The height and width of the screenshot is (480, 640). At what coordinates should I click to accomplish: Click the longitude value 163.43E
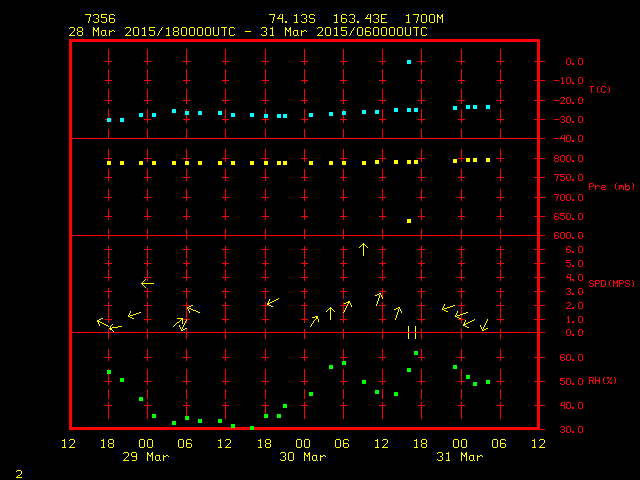coord(361,19)
